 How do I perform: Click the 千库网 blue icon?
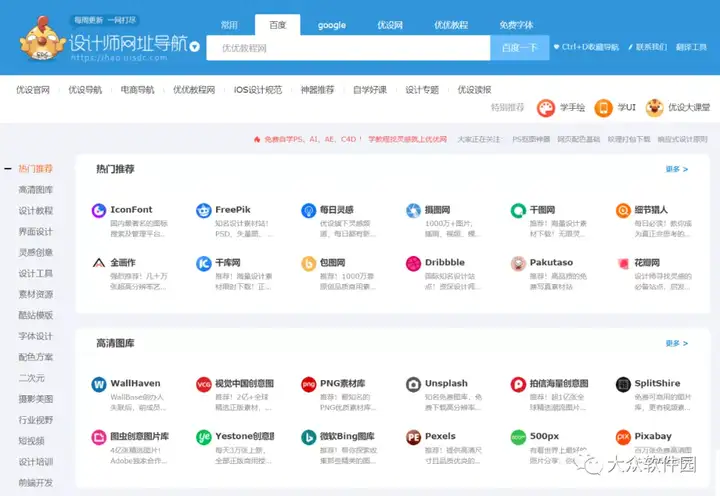(203, 263)
